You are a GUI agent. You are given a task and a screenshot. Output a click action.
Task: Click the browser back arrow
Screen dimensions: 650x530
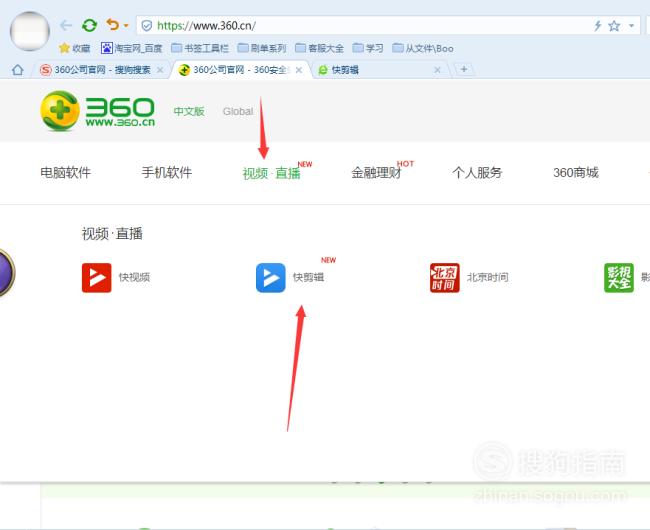coord(66,26)
